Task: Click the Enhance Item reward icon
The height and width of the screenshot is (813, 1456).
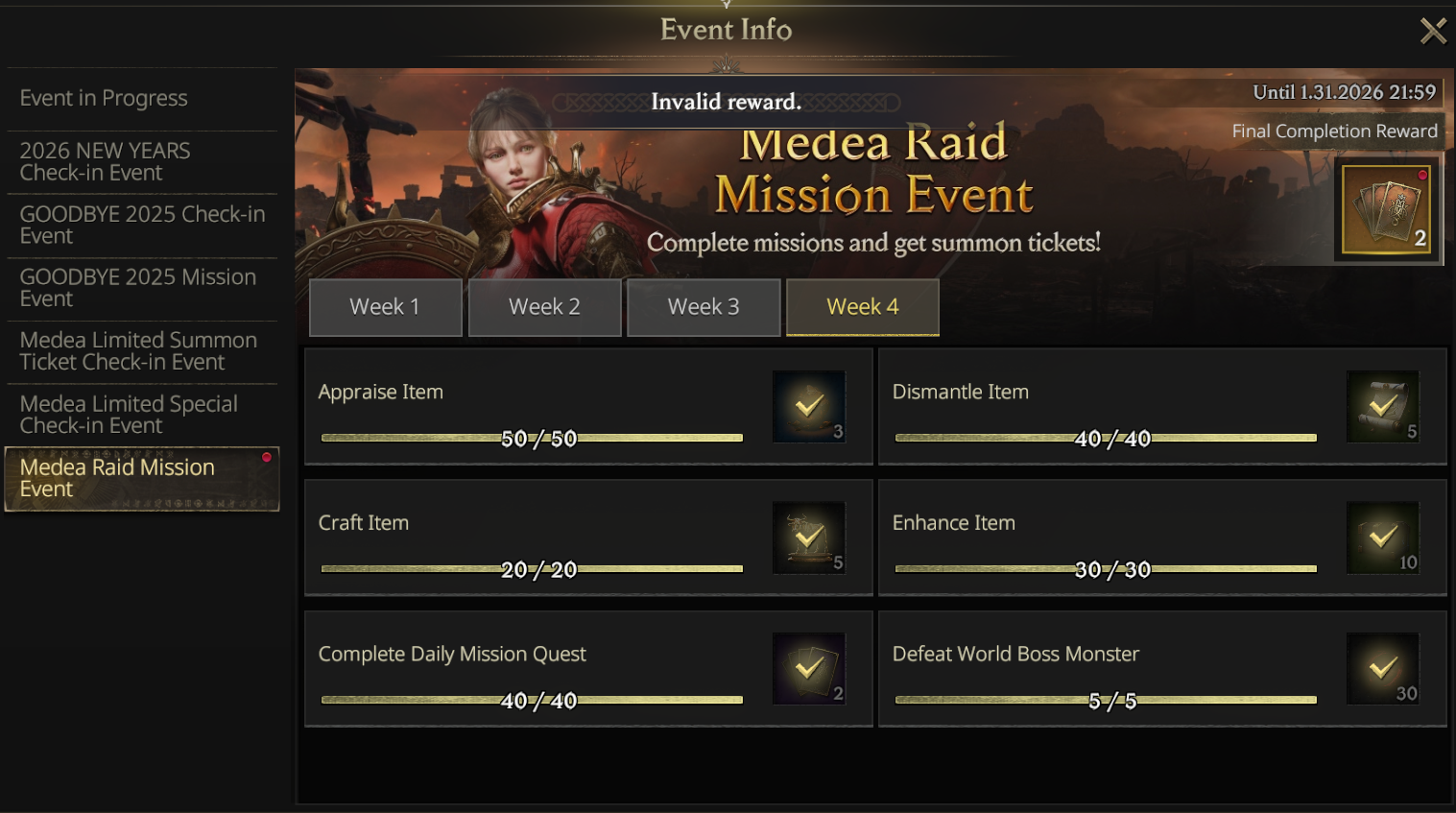Action: pos(1382,538)
